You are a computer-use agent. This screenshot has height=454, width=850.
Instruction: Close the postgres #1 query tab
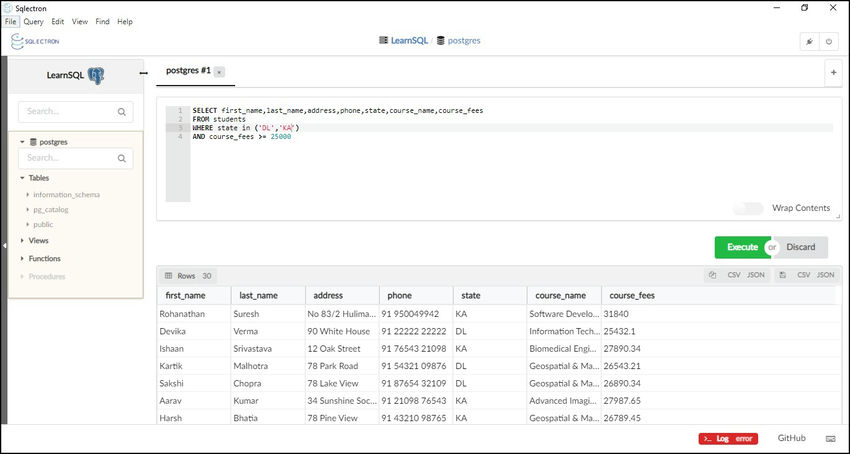219,72
